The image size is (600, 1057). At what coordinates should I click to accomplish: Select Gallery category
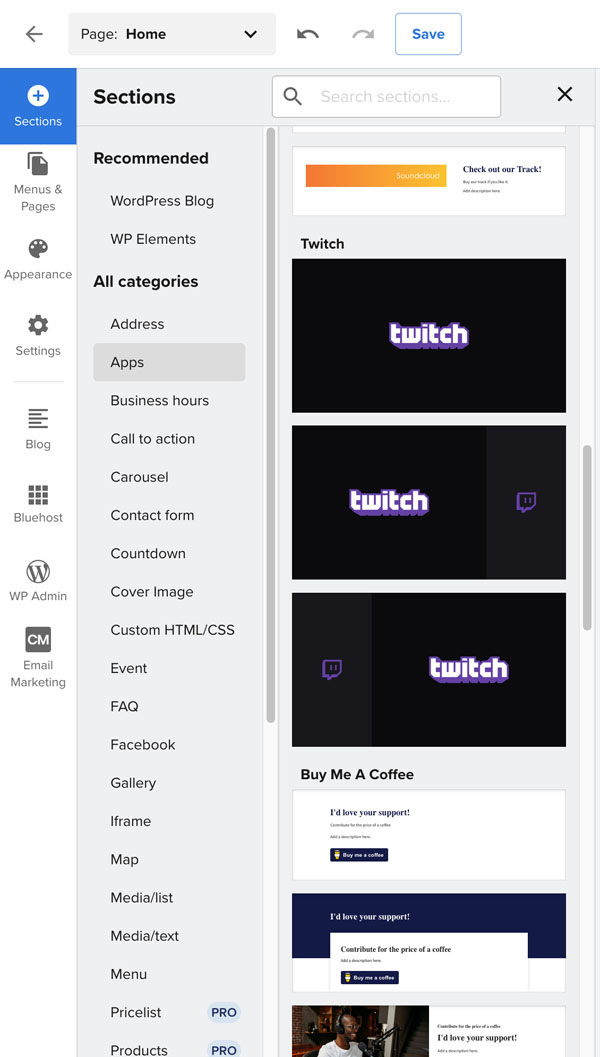click(x=133, y=783)
